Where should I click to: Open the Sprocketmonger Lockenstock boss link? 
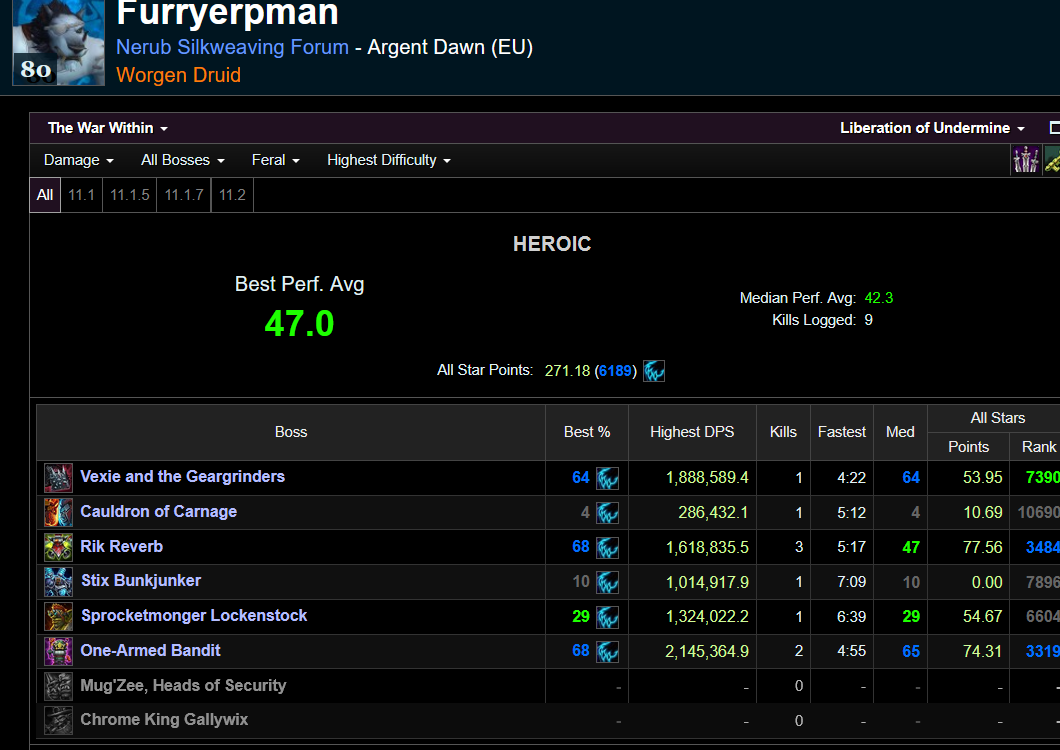pos(194,615)
